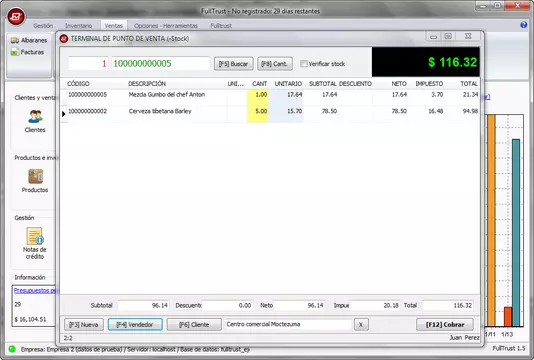The image size is (534, 360).
Task: Select the Facturas icon in the ribbon
Action: pos(15,52)
